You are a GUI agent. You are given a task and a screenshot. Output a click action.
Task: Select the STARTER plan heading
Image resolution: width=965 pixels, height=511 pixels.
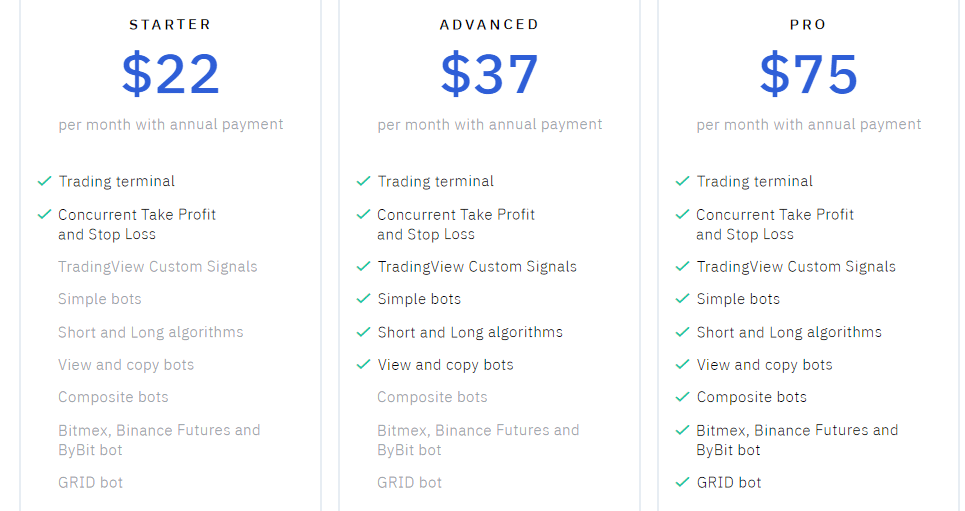[170, 25]
